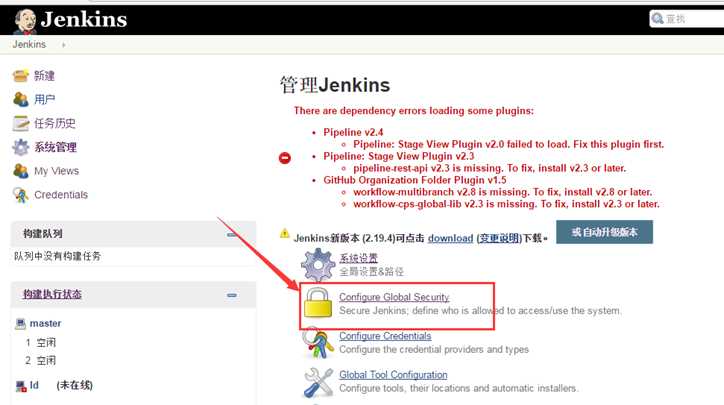724x405 pixels.
Task: Open 系统管理 sidebar link
Action: (55, 147)
